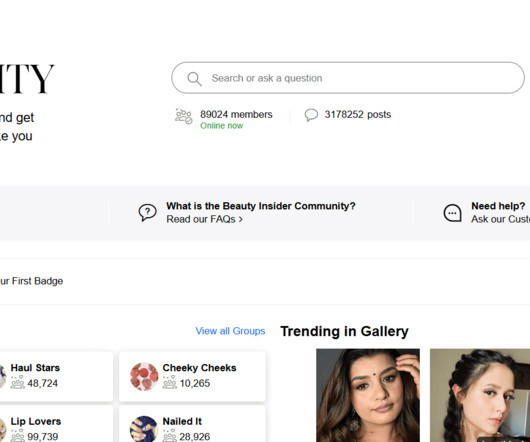Click Lip Lovers '99,739' count
530x442 pixels.
point(43,437)
